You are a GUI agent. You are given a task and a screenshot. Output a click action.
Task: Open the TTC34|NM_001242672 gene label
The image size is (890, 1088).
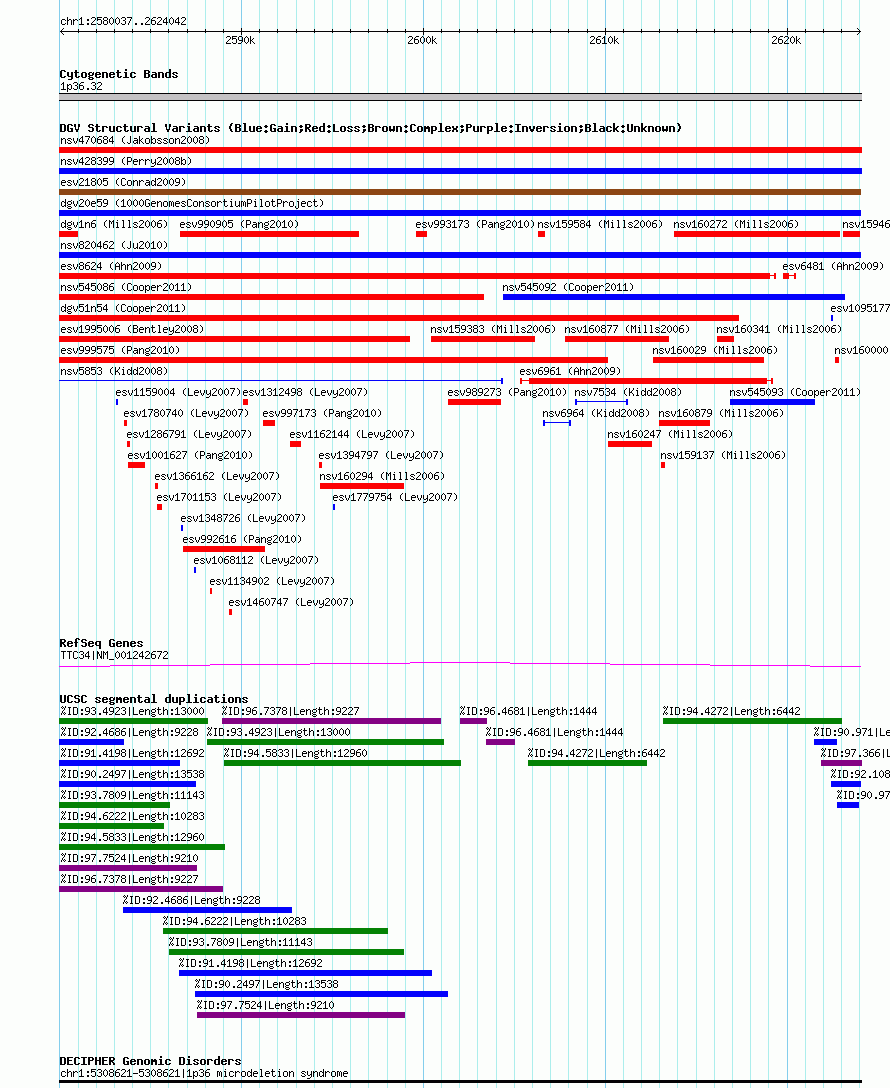[x=114, y=655]
